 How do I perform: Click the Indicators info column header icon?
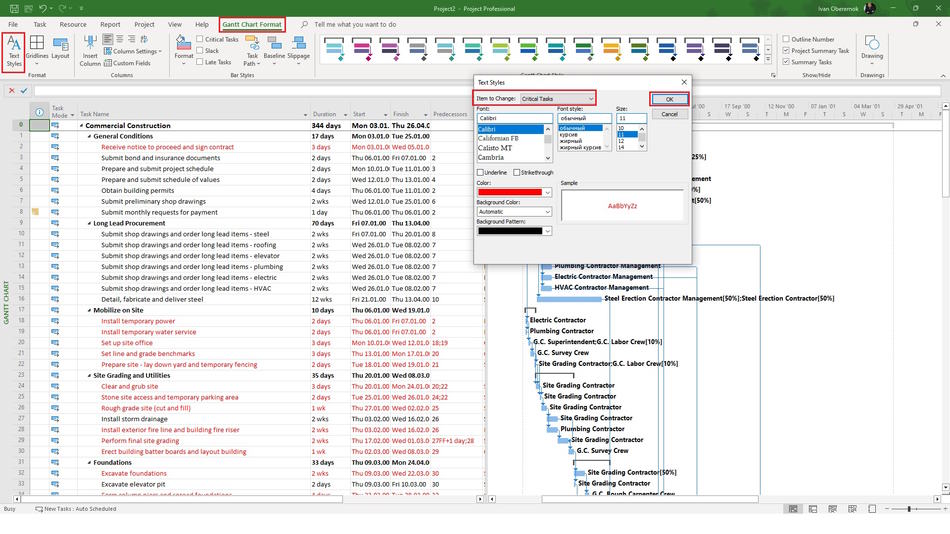(x=39, y=113)
